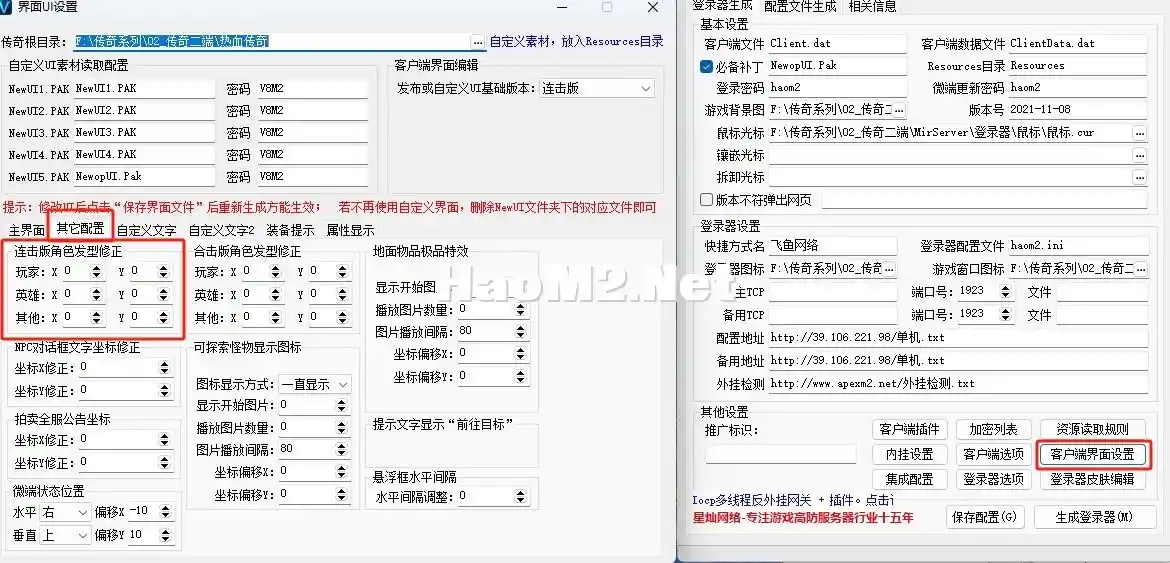Open 相关信息 tab in login generator
The width and height of the screenshot is (1170, 563).
click(873, 7)
